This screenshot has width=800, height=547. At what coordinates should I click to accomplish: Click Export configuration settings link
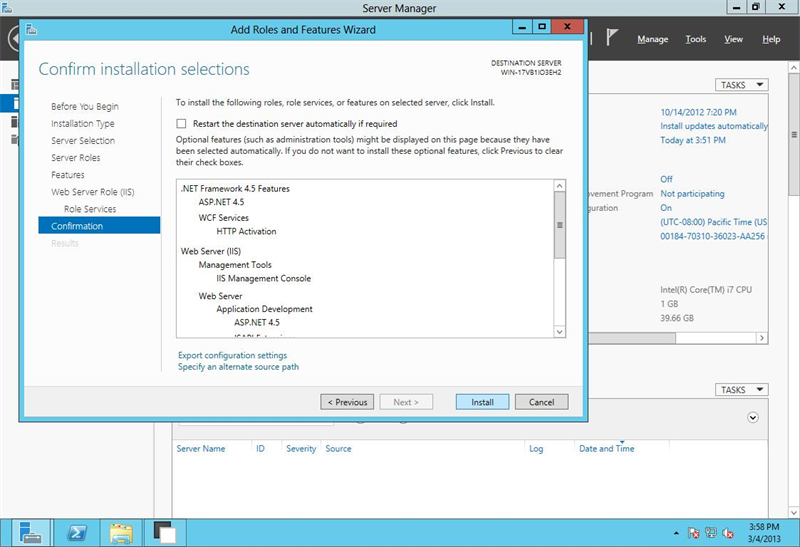(x=233, y=355)
